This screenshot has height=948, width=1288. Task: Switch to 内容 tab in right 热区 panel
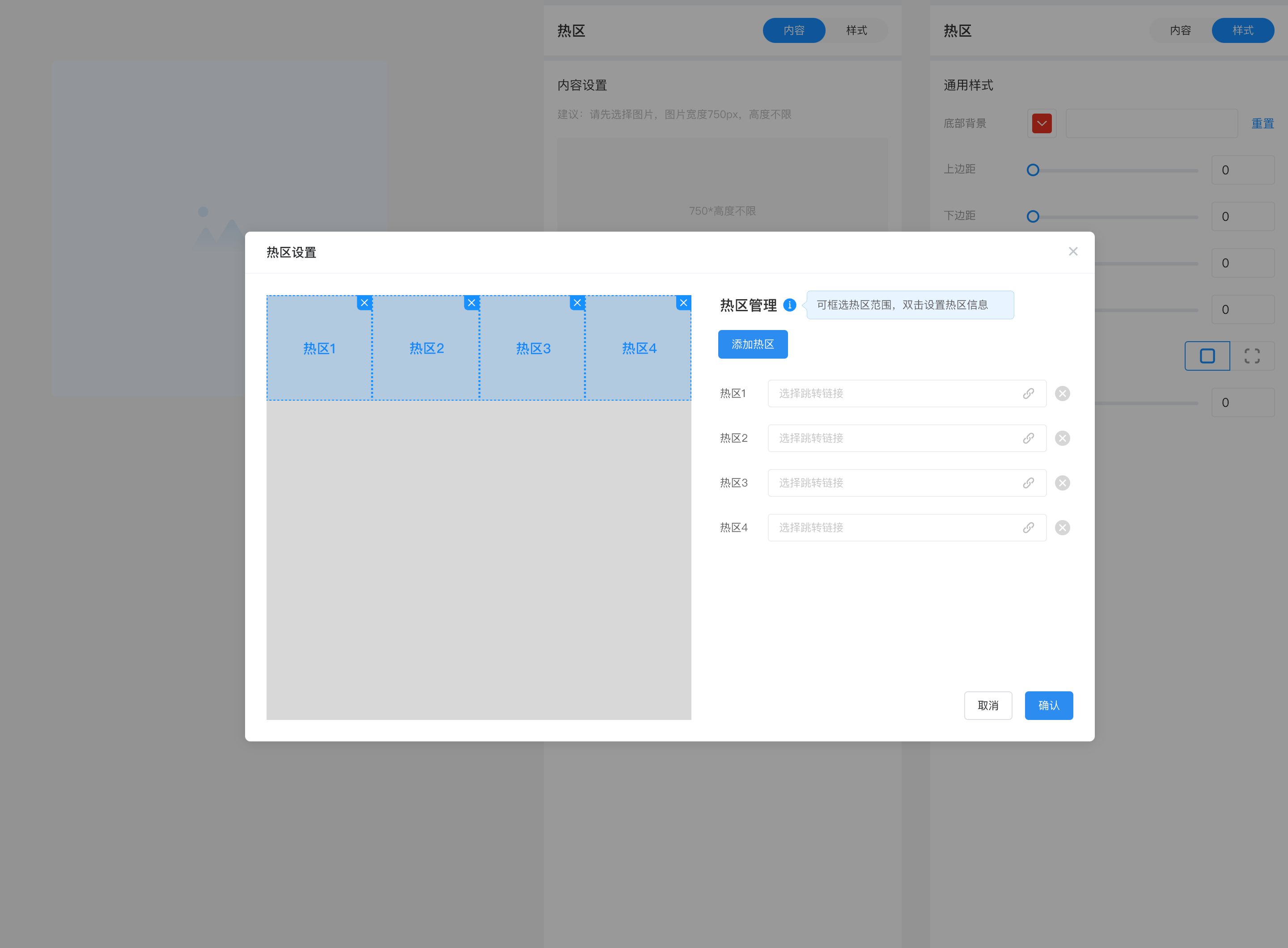1180,30
